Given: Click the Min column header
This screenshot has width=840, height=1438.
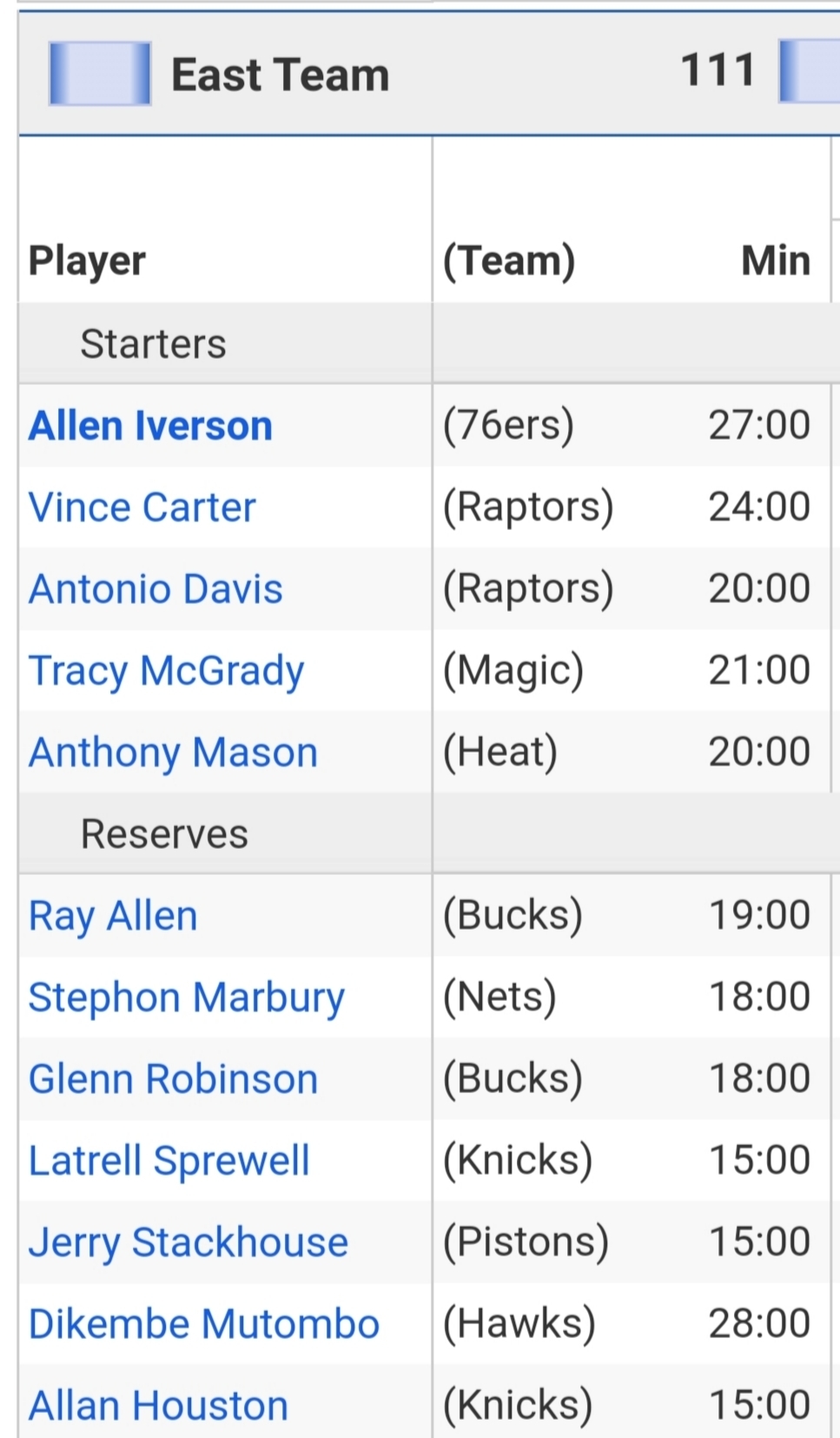Looking at the screenshot, I should pos(775,261).
